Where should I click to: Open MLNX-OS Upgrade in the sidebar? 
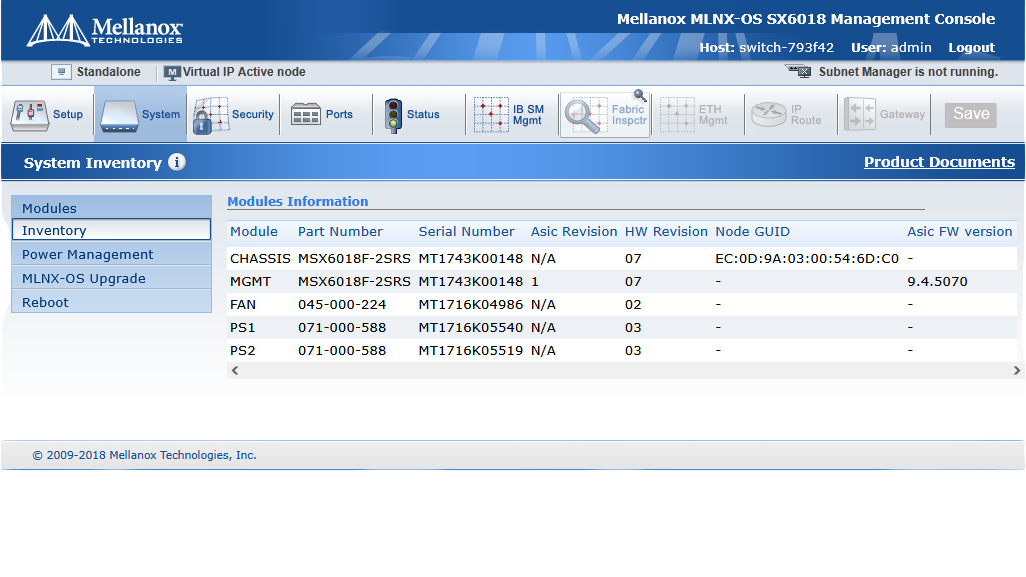point(111,279)
